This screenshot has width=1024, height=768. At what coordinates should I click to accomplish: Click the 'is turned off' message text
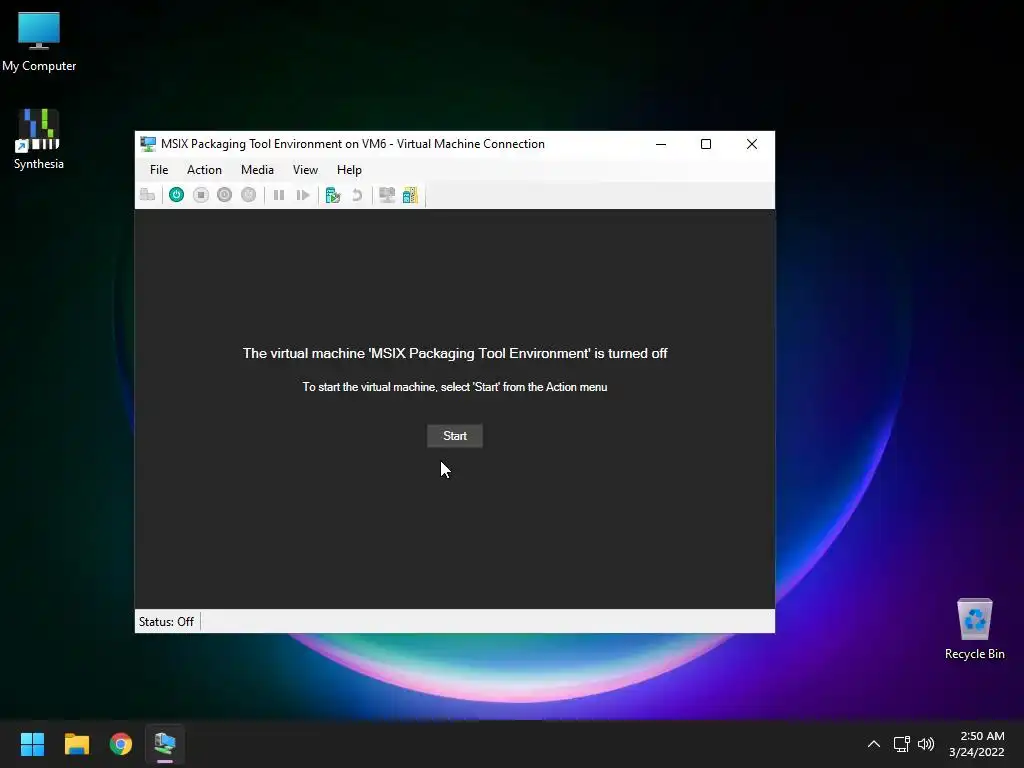455,353
